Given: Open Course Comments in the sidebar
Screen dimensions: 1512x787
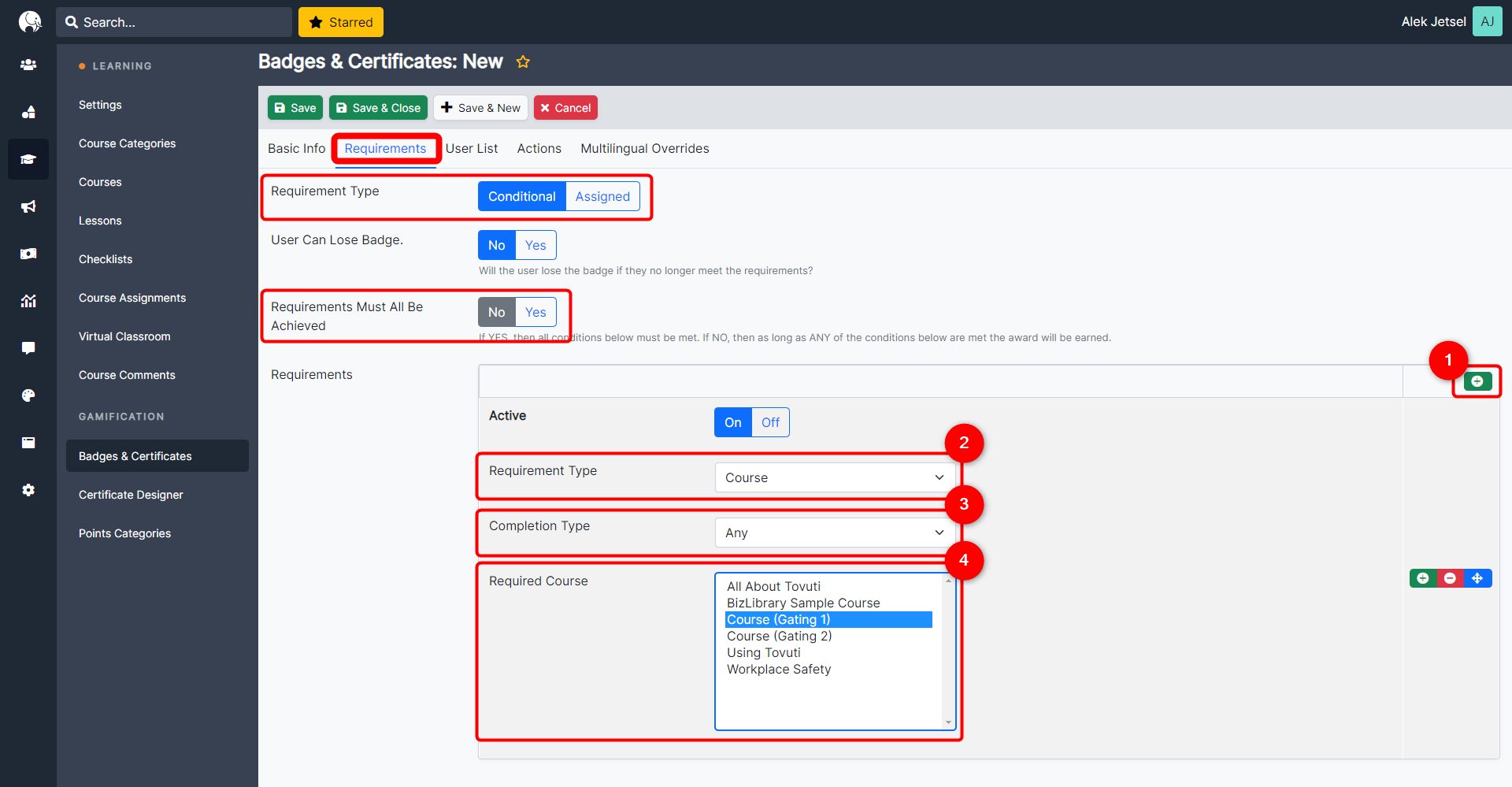Looking at the screenshot, I should (x=127, y=375).
